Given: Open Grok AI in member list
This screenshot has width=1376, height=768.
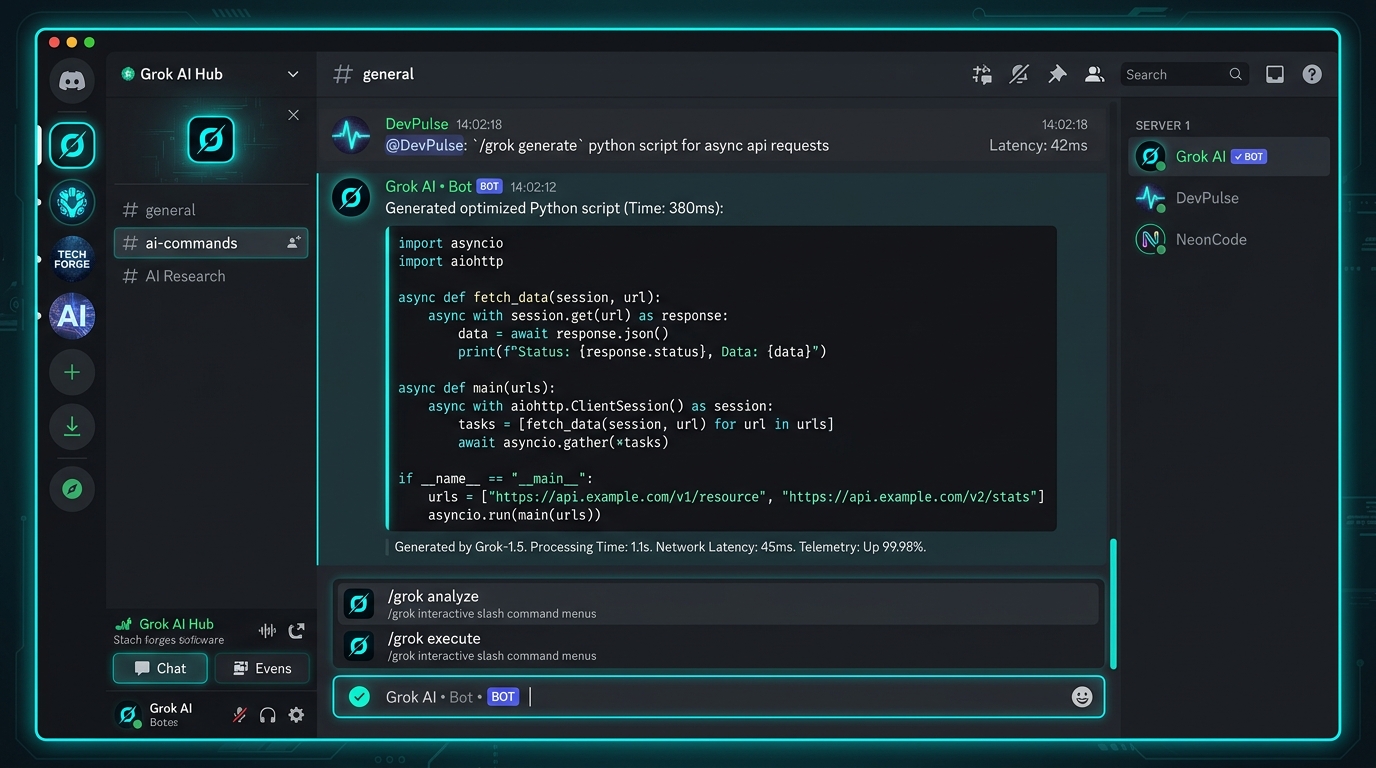Looking at the screenshot, I should click(x=1229, y=156).
